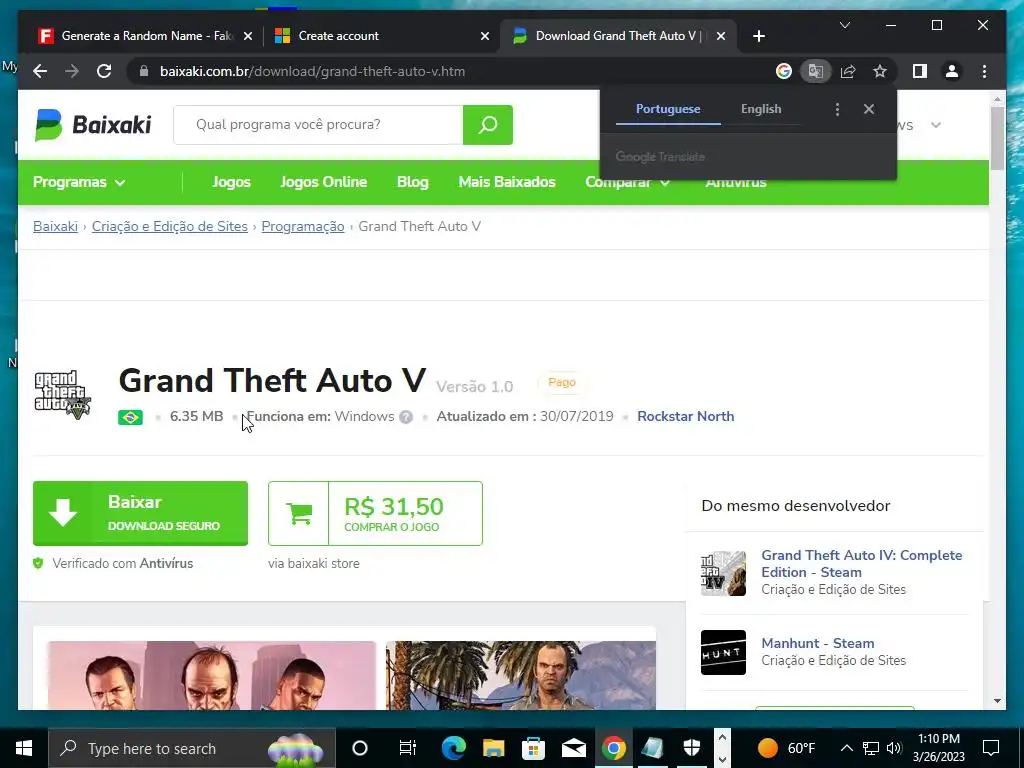Click the padlock site info icon

(x=144, y=71)
